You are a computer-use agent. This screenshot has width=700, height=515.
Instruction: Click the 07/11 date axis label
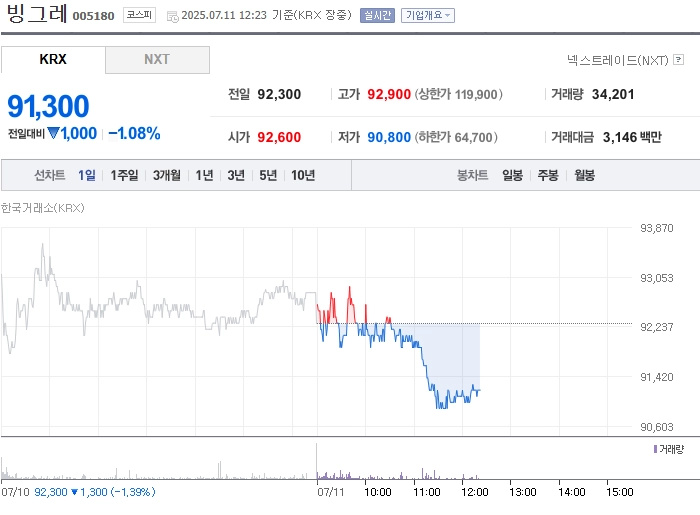(331, 492)
